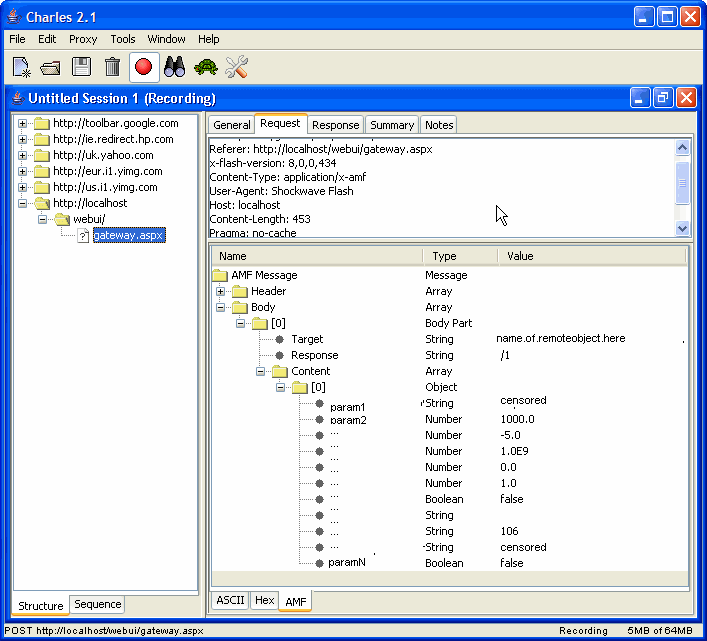
Task: Expand the http://eur.i1.yimg.com node
Action: click(22, 171)
